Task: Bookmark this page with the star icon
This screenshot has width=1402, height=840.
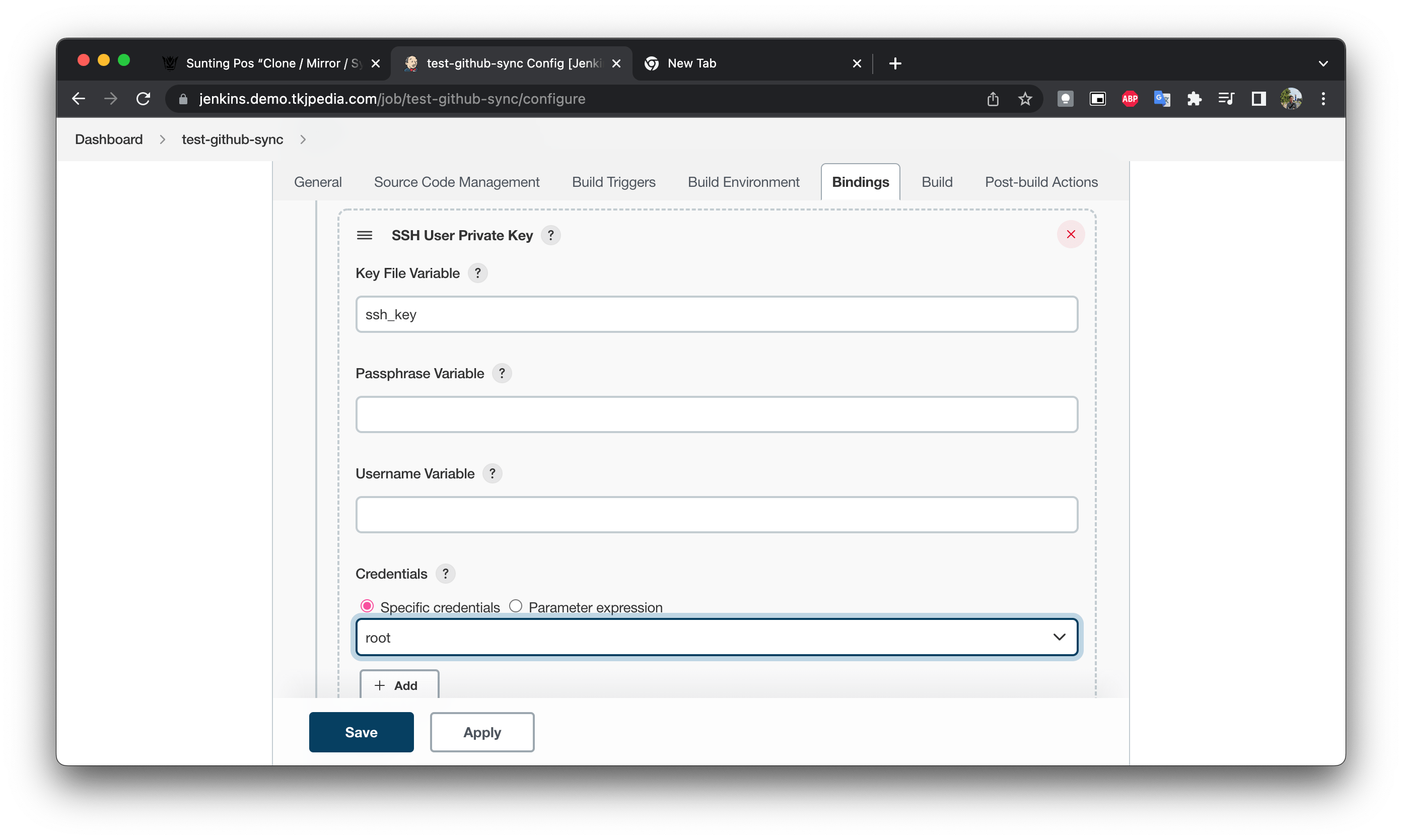Action: point(1025,99)
